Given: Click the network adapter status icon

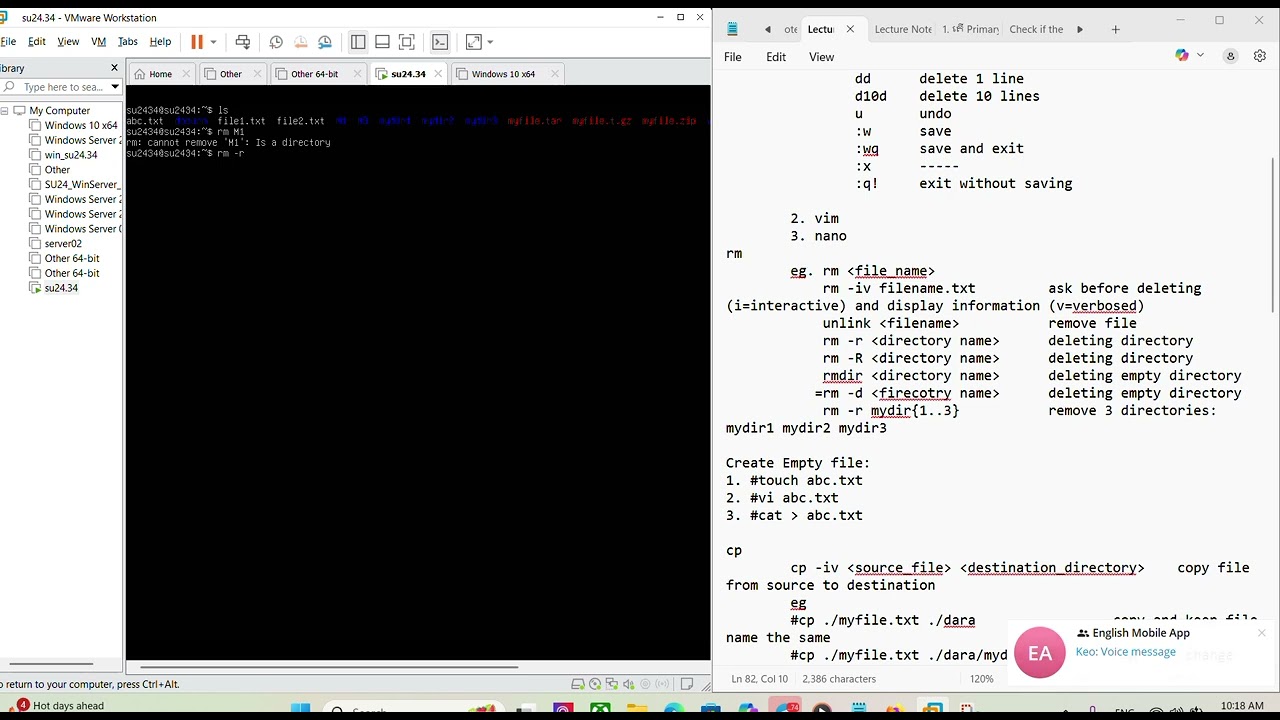Looking at the screenshot, I should click(x=612, y=684).
